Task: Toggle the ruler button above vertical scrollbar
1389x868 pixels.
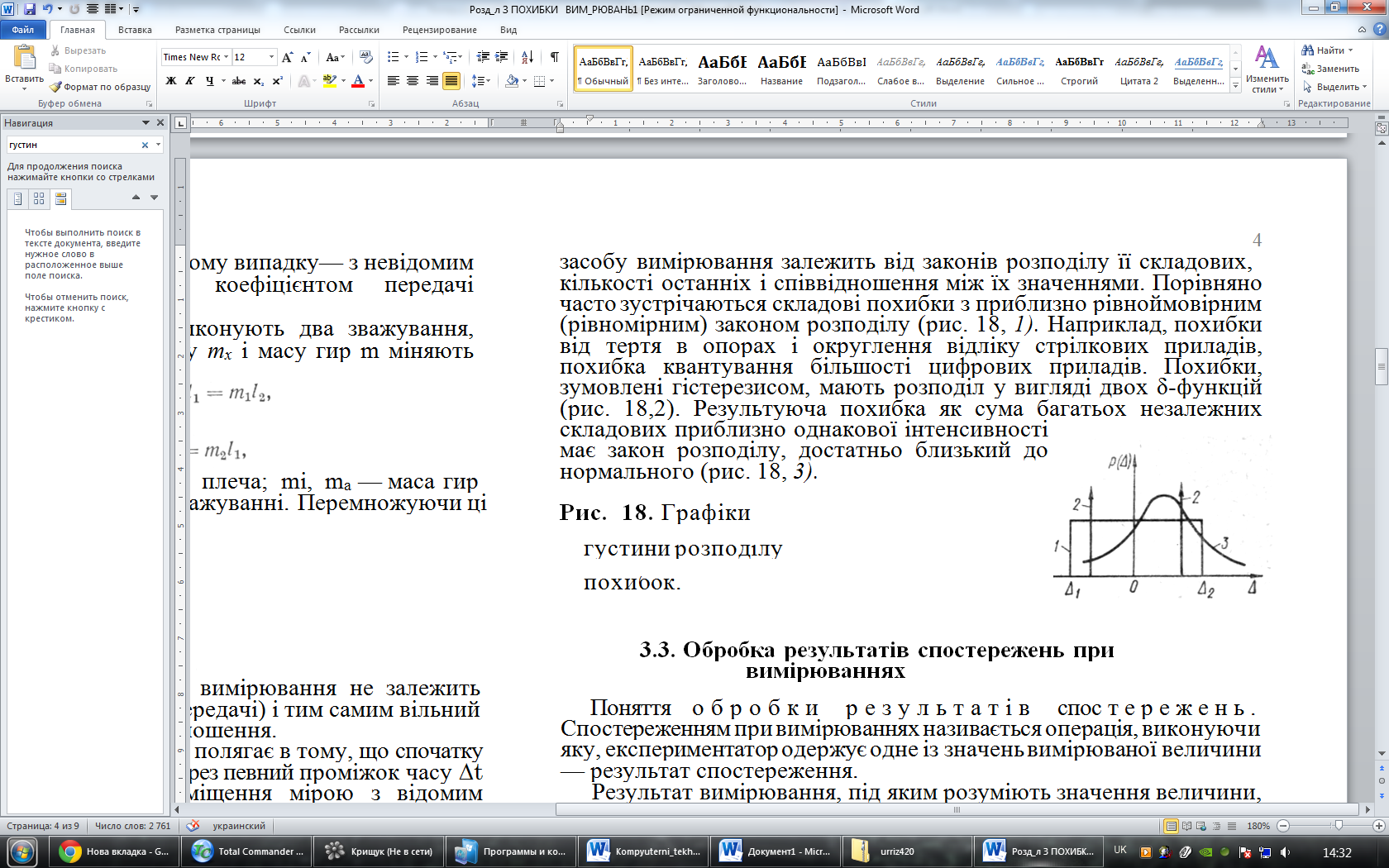Action: click(1381, 128)
